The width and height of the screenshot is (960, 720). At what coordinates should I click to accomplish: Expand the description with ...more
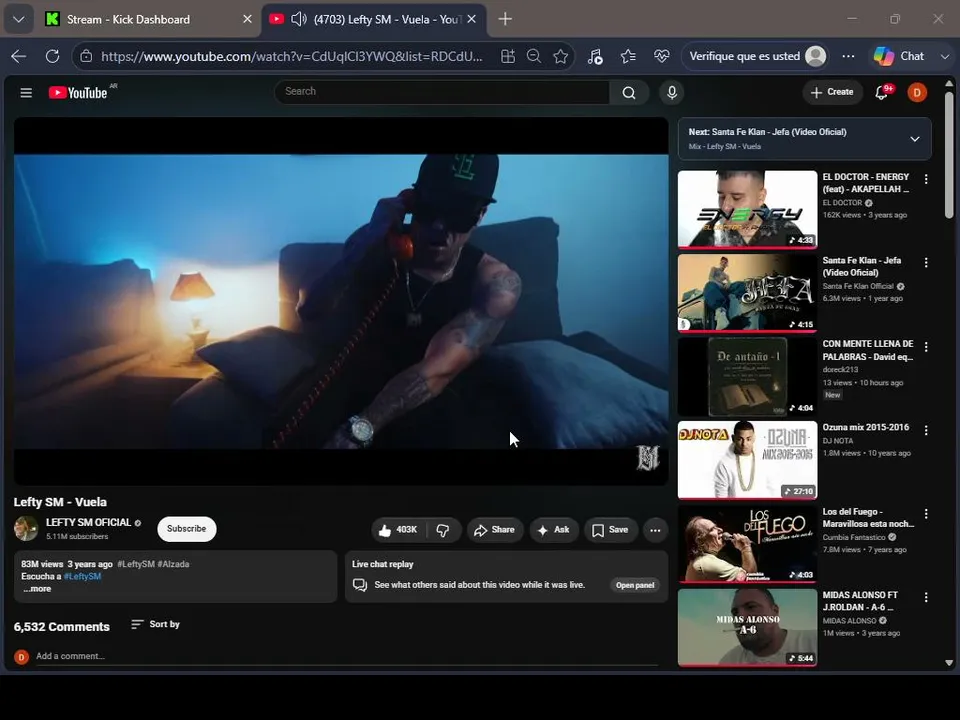pyautogui.click(x=37, y=588)
